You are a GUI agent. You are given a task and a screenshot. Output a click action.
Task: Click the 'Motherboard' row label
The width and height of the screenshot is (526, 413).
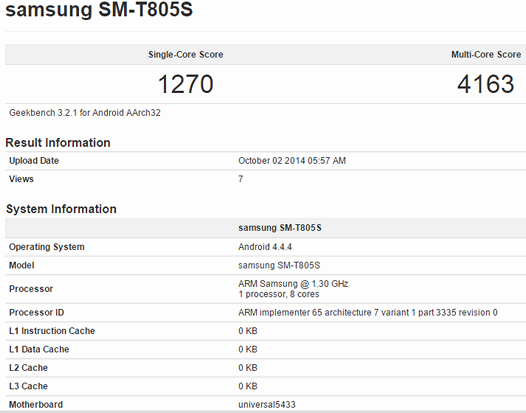pyautogui.click(x=36, y=405)
